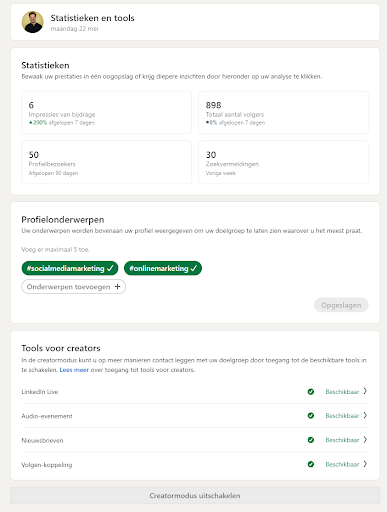This screenshot has width=387, height=512.
Task: Click the green check icon for Volgen-koppeling
Action: click(311, 464)
